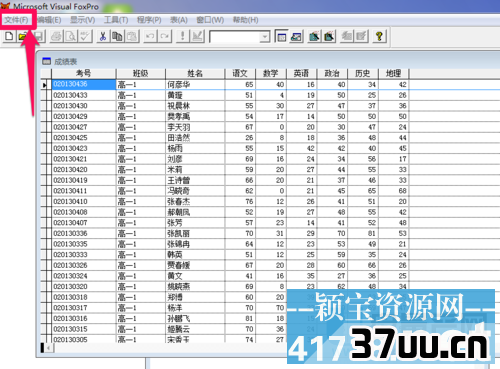This screenshot has width=500, height=369.
Task: Click the horizontal scrollbar left arrow
Action: click(49, 348)
